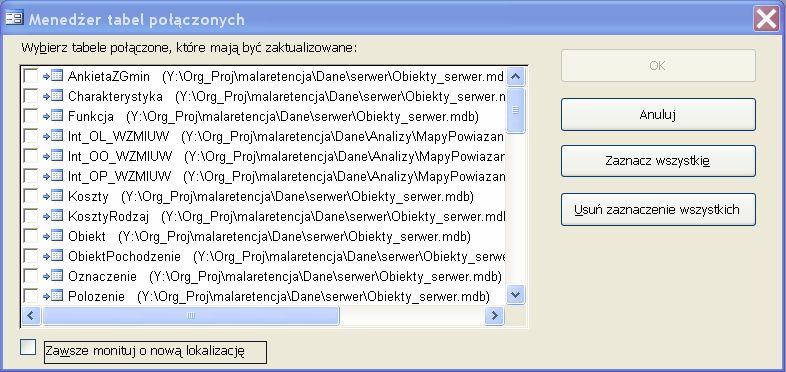The height and width of the screenshot is (372, 786).
Task: Select the Int_OP_WZMIUW row text
Action: pos(286,176)
